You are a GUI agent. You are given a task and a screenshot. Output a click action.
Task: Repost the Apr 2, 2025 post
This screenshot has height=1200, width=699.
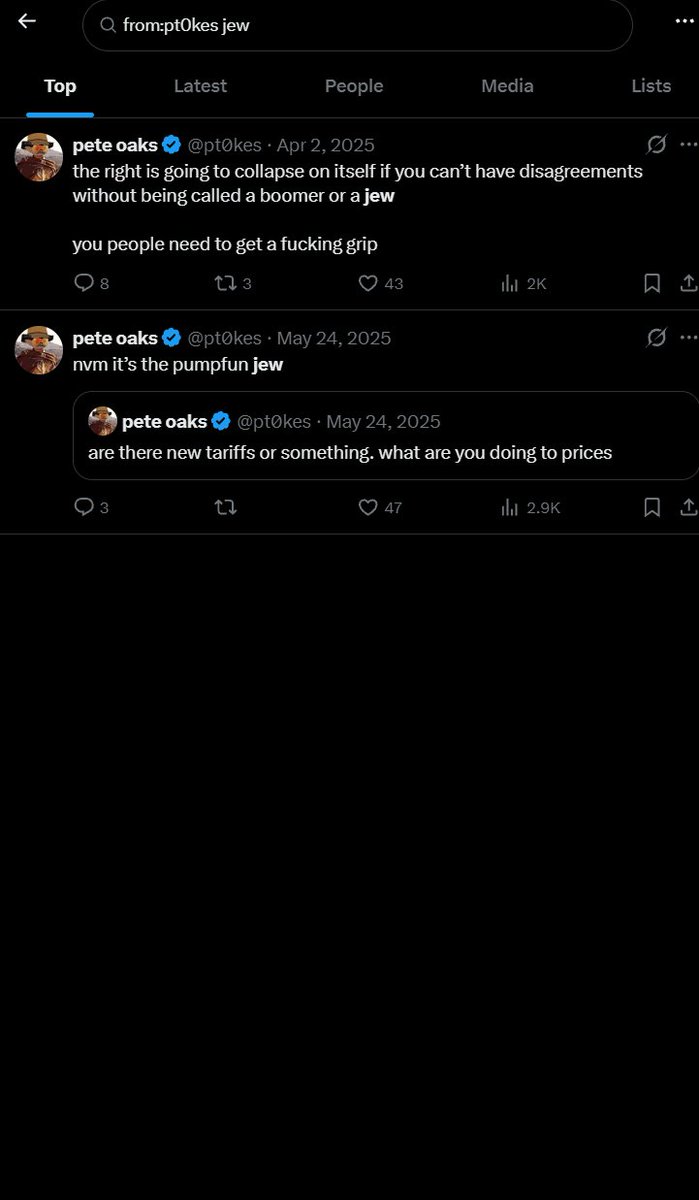coord(226,283)
